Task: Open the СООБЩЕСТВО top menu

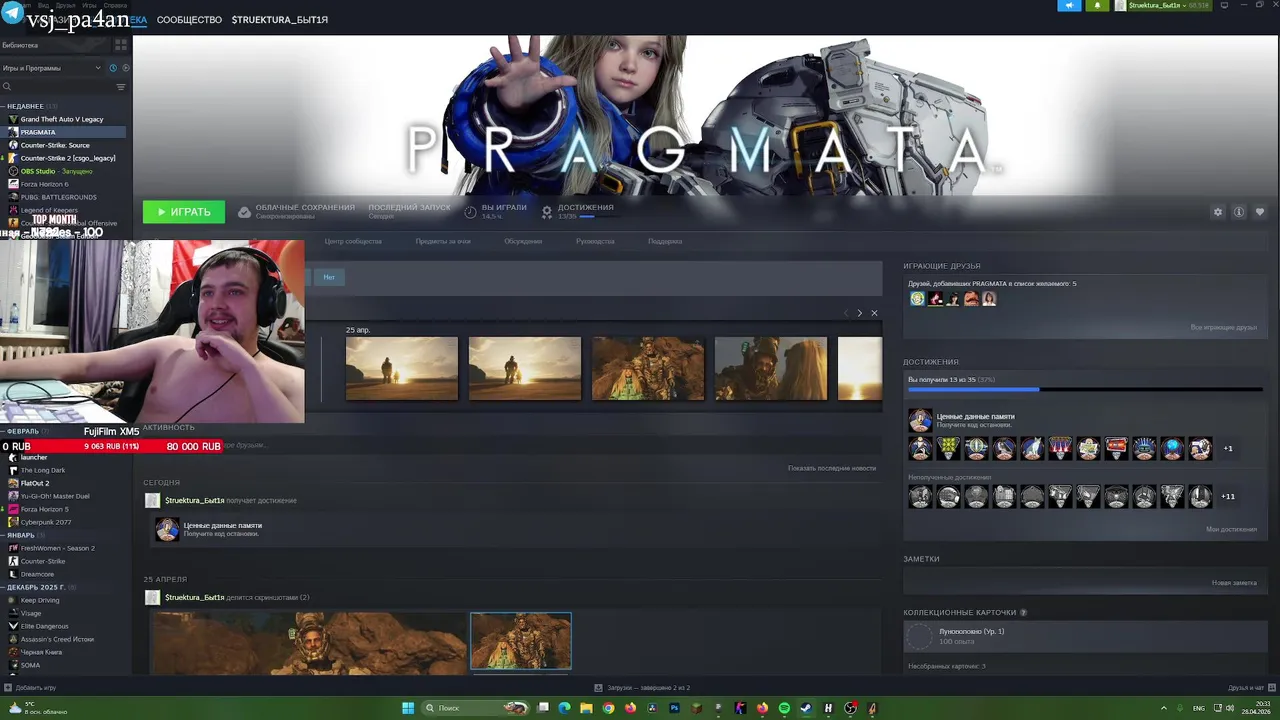Action: [x=189, y=20]
